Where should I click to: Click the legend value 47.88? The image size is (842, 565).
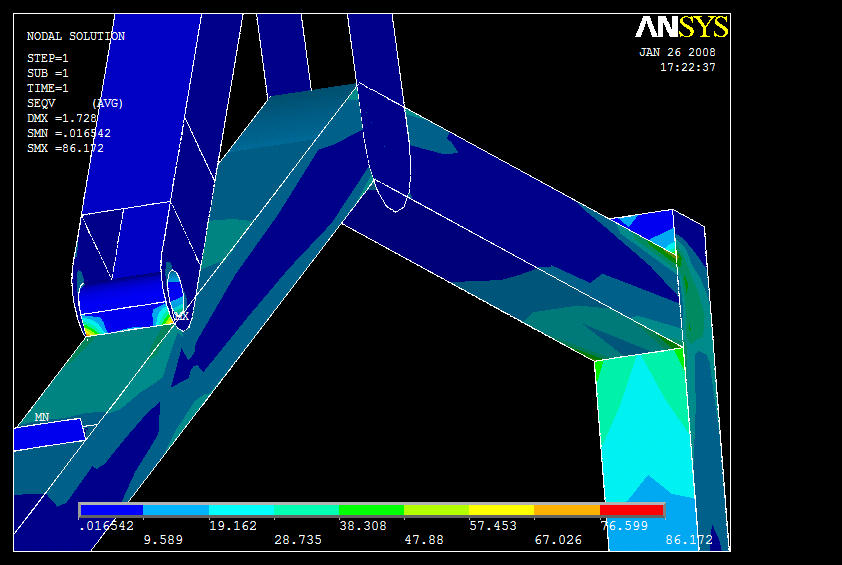(424, 540)
